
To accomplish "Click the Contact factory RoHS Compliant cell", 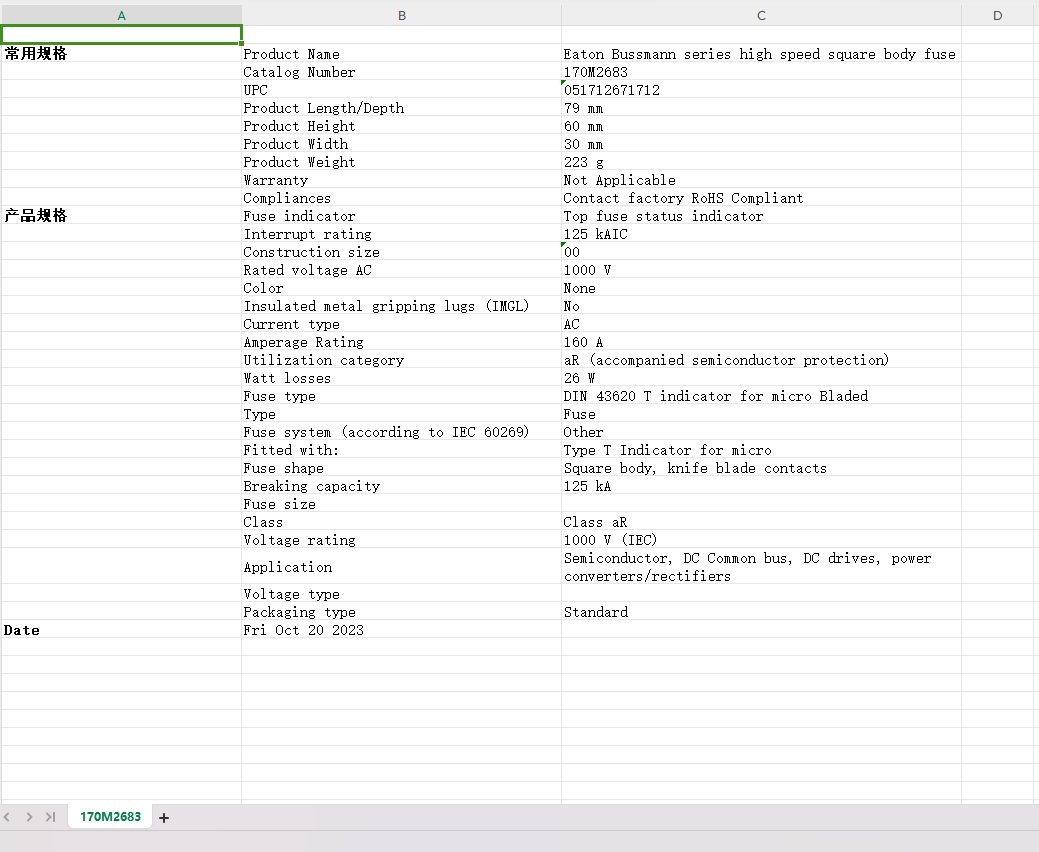I will coord(761,197).
